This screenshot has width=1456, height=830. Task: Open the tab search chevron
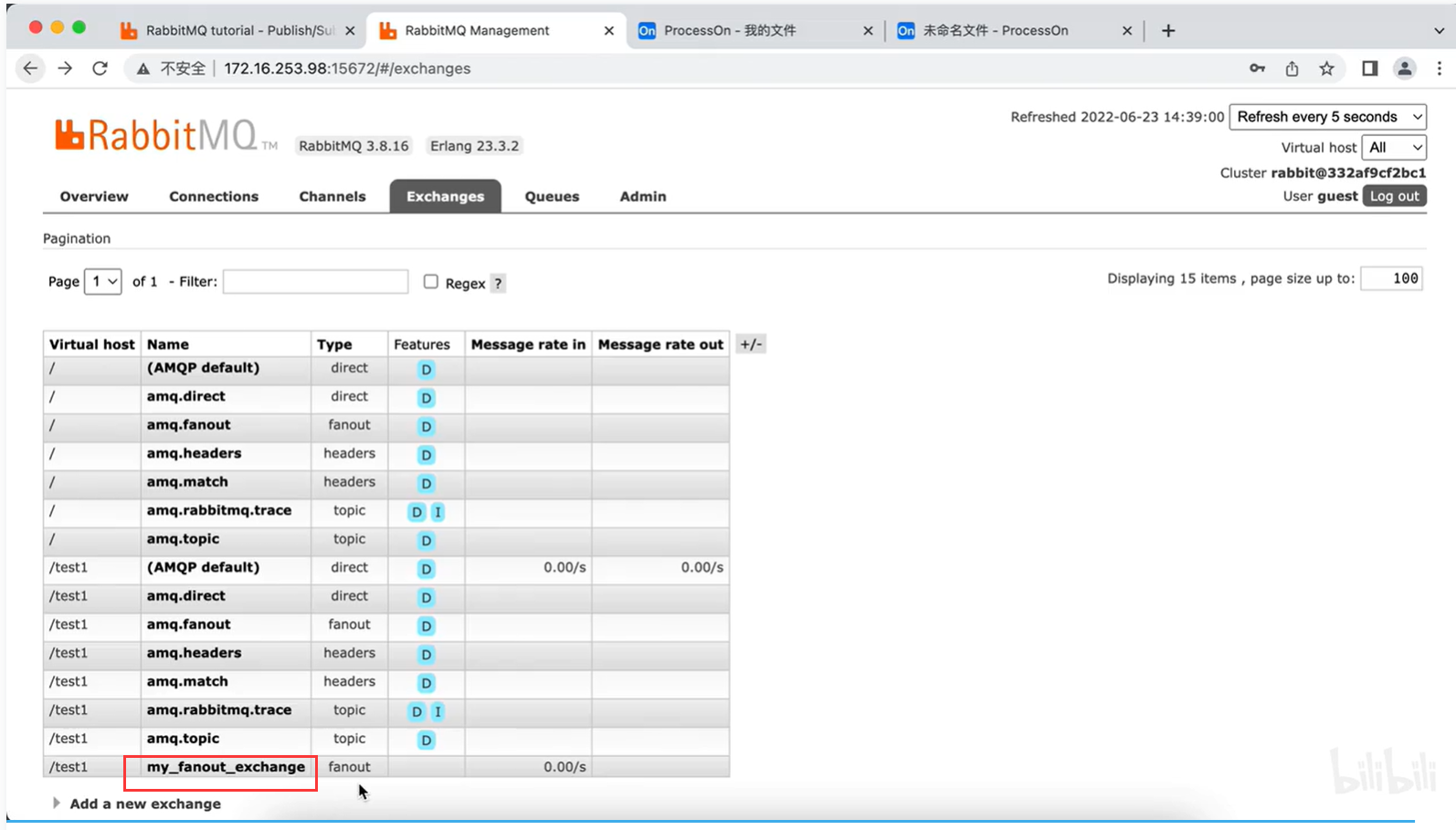(x=1440, y=30)
